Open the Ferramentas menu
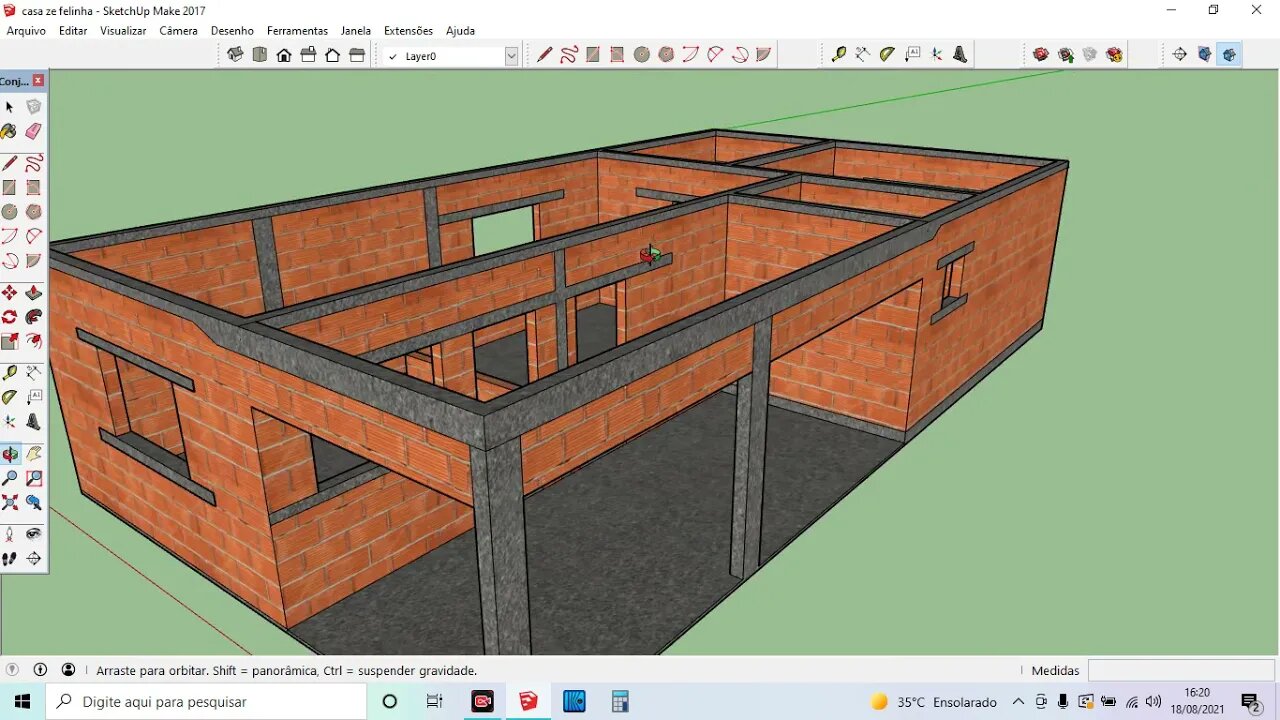1280x720 pixels. [x=297, y=31]
